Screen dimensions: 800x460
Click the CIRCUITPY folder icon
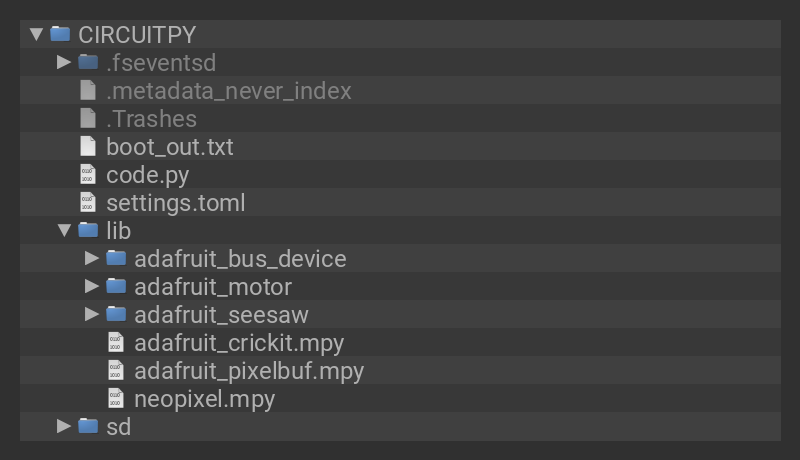(60, 34)
